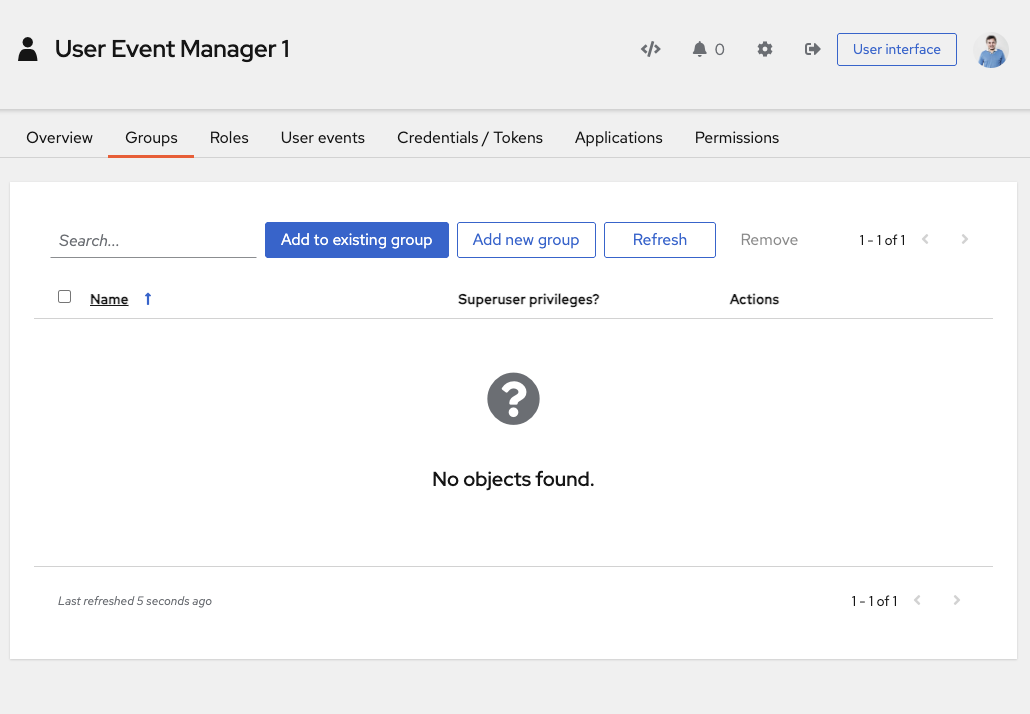The width and height of the screenshot is (1030, 714).
Task: Click next page arrow in bottom pagination
Action: [x=956, y=601]
